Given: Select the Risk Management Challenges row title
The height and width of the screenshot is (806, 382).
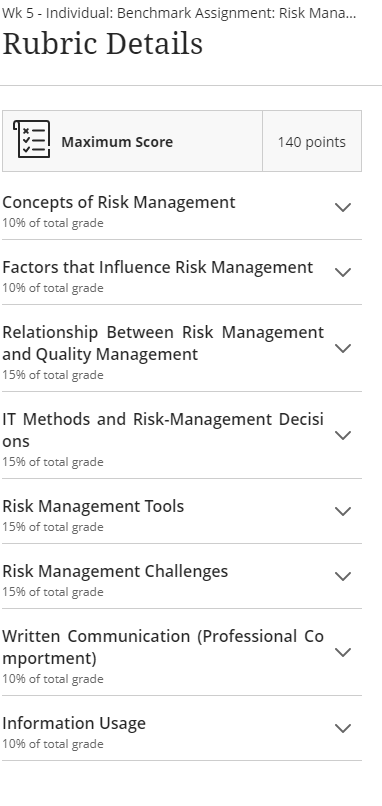Looking at the screenshot, I should point(115,571).
